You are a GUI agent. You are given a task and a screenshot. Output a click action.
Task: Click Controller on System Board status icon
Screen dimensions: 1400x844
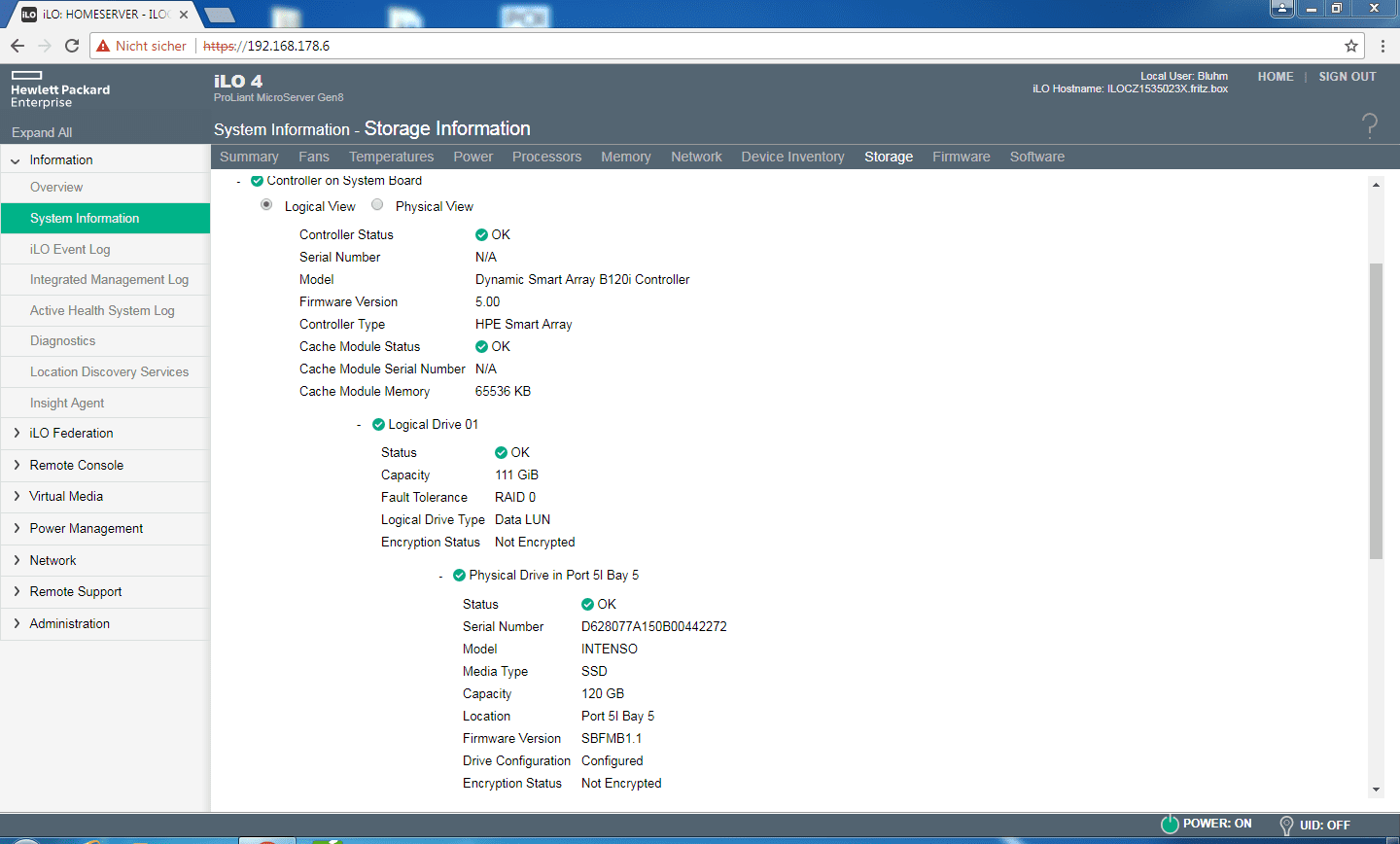[257, 181]
